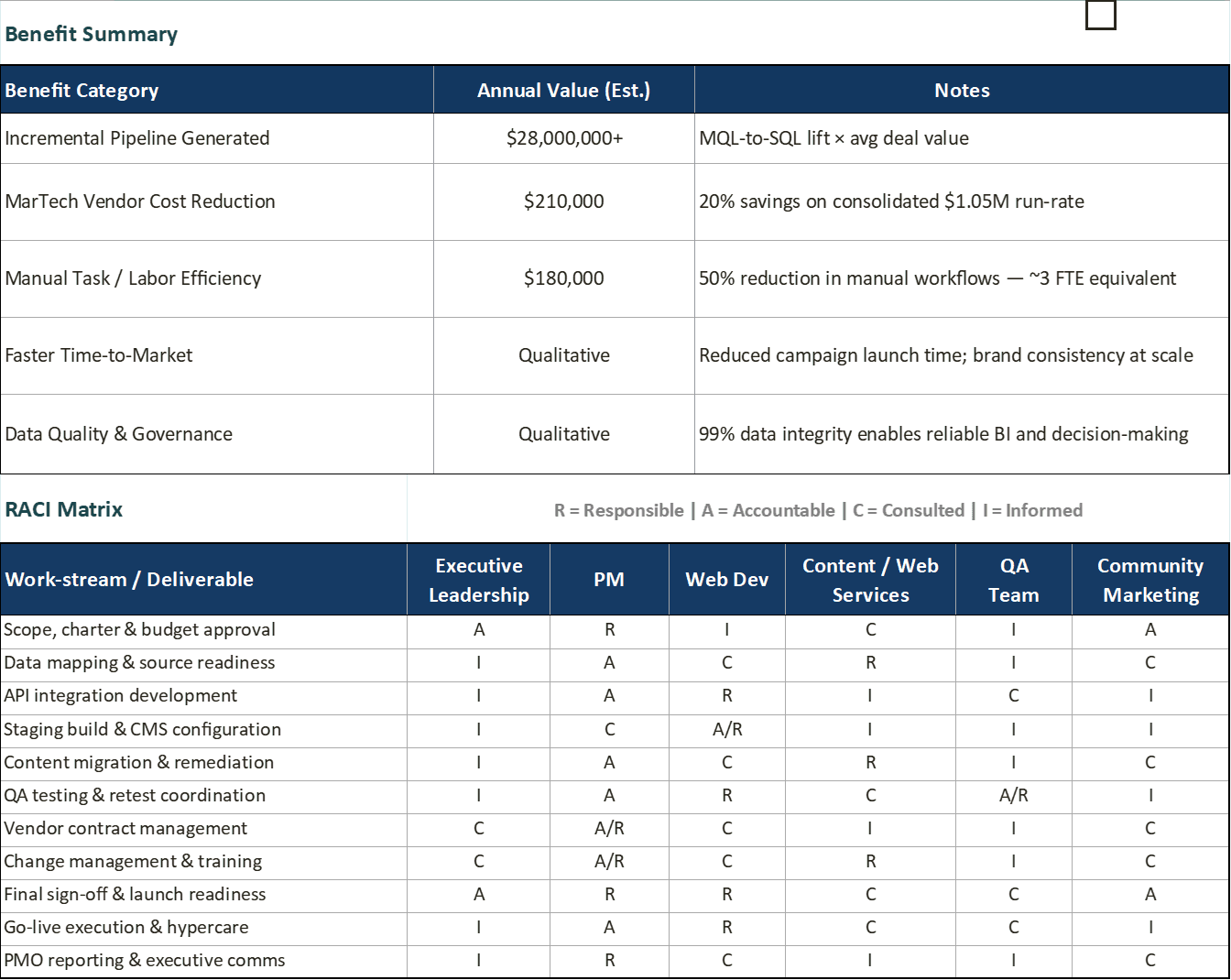Select Content / Web Services R for Change management
The width and height of the screenshot is (1231, 980).
(870, 862)
